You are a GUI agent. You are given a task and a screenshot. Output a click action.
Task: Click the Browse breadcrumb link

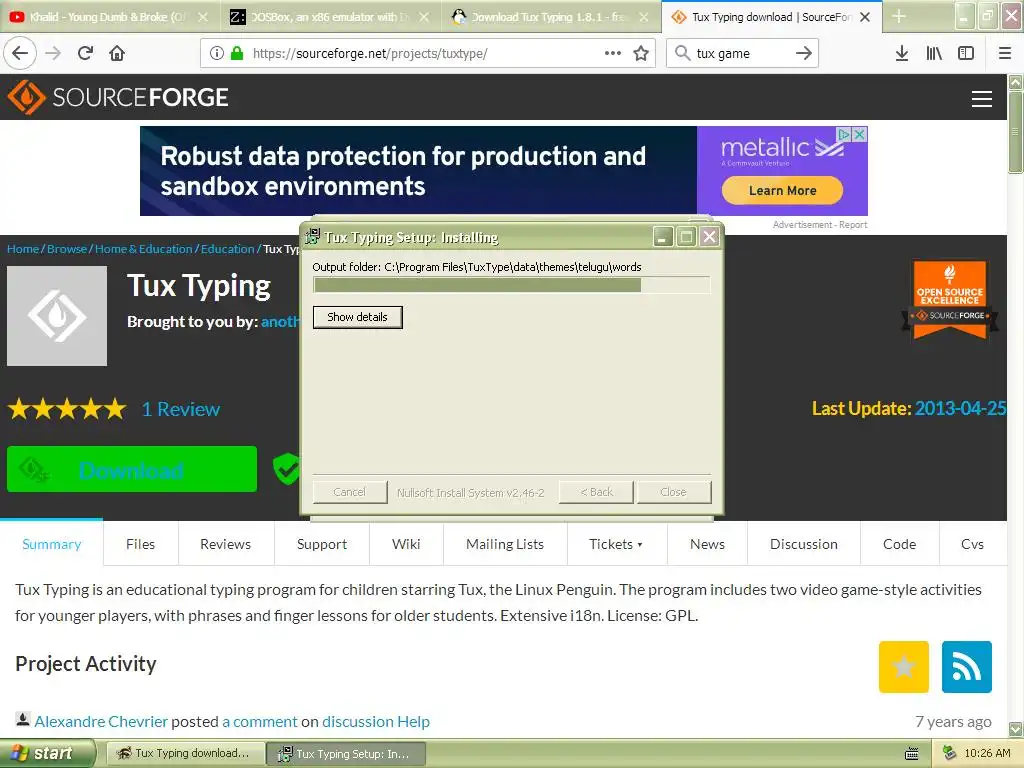coord(67,249)
